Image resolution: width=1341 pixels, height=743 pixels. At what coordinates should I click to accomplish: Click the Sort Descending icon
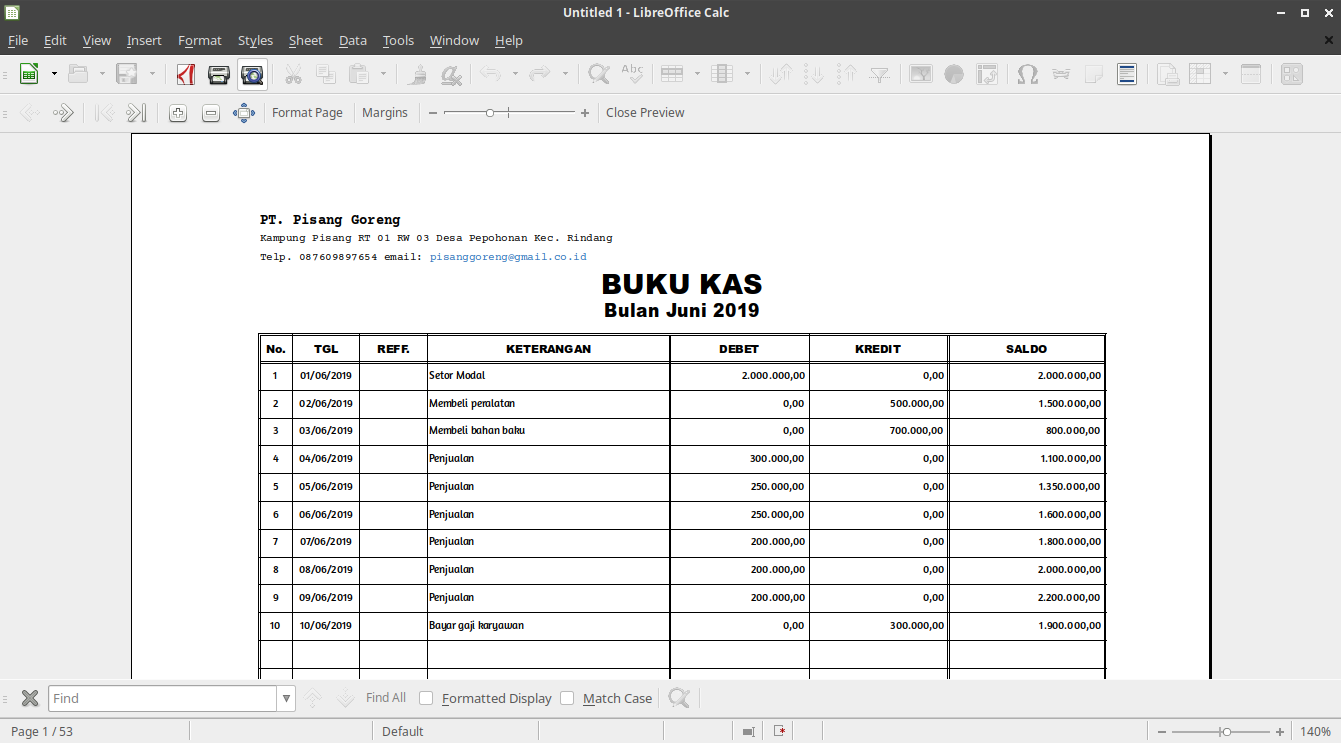coord(847,74)
